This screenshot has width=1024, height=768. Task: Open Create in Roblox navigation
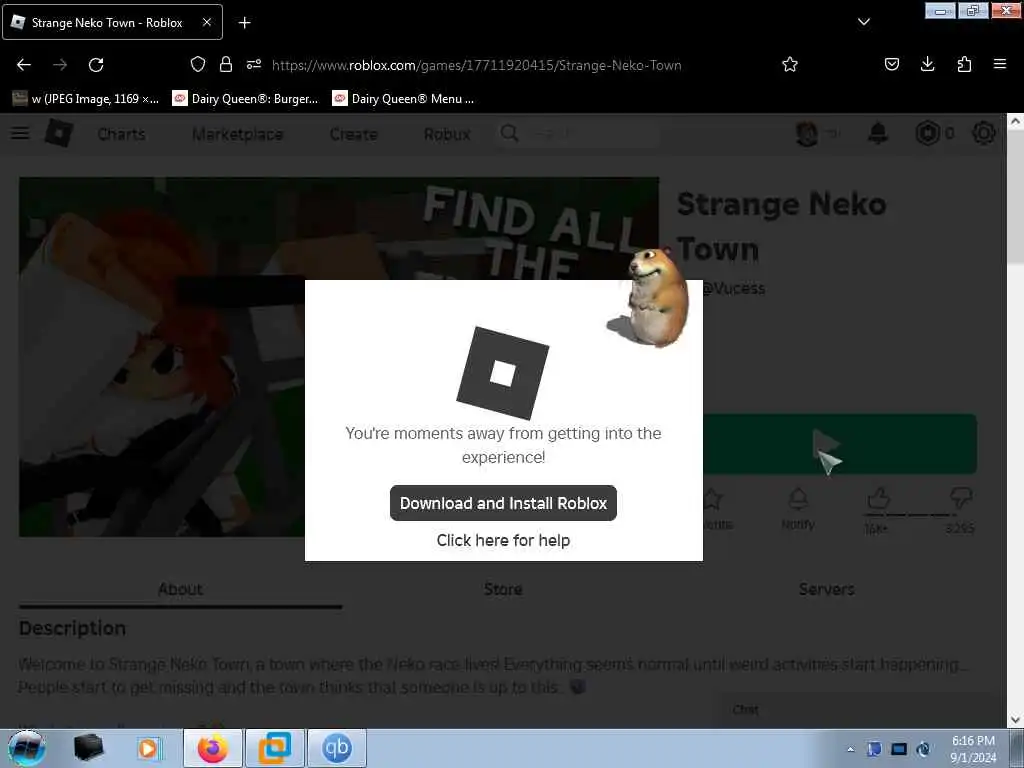point(353,134)
